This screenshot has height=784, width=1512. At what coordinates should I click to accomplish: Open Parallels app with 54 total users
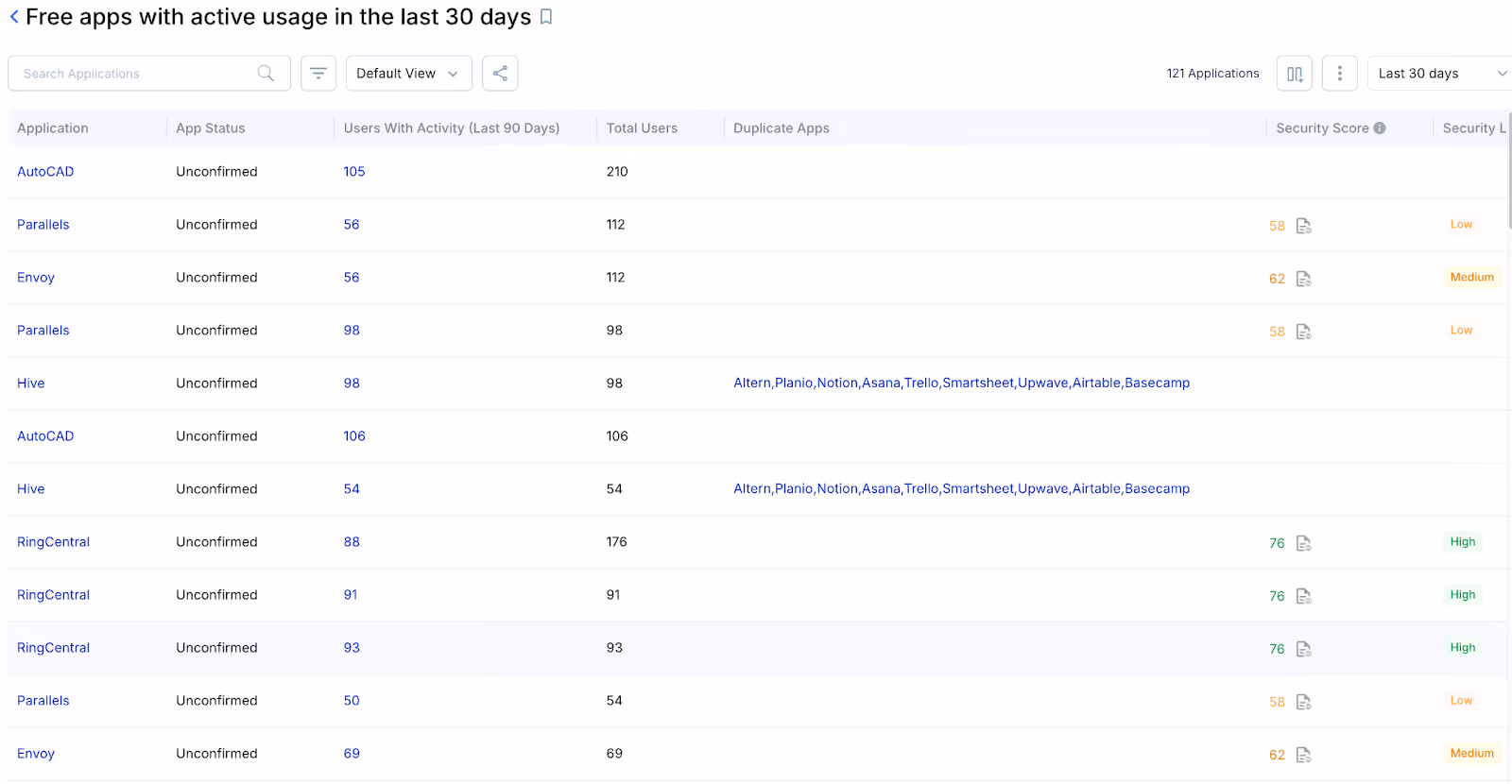(43, 701)
